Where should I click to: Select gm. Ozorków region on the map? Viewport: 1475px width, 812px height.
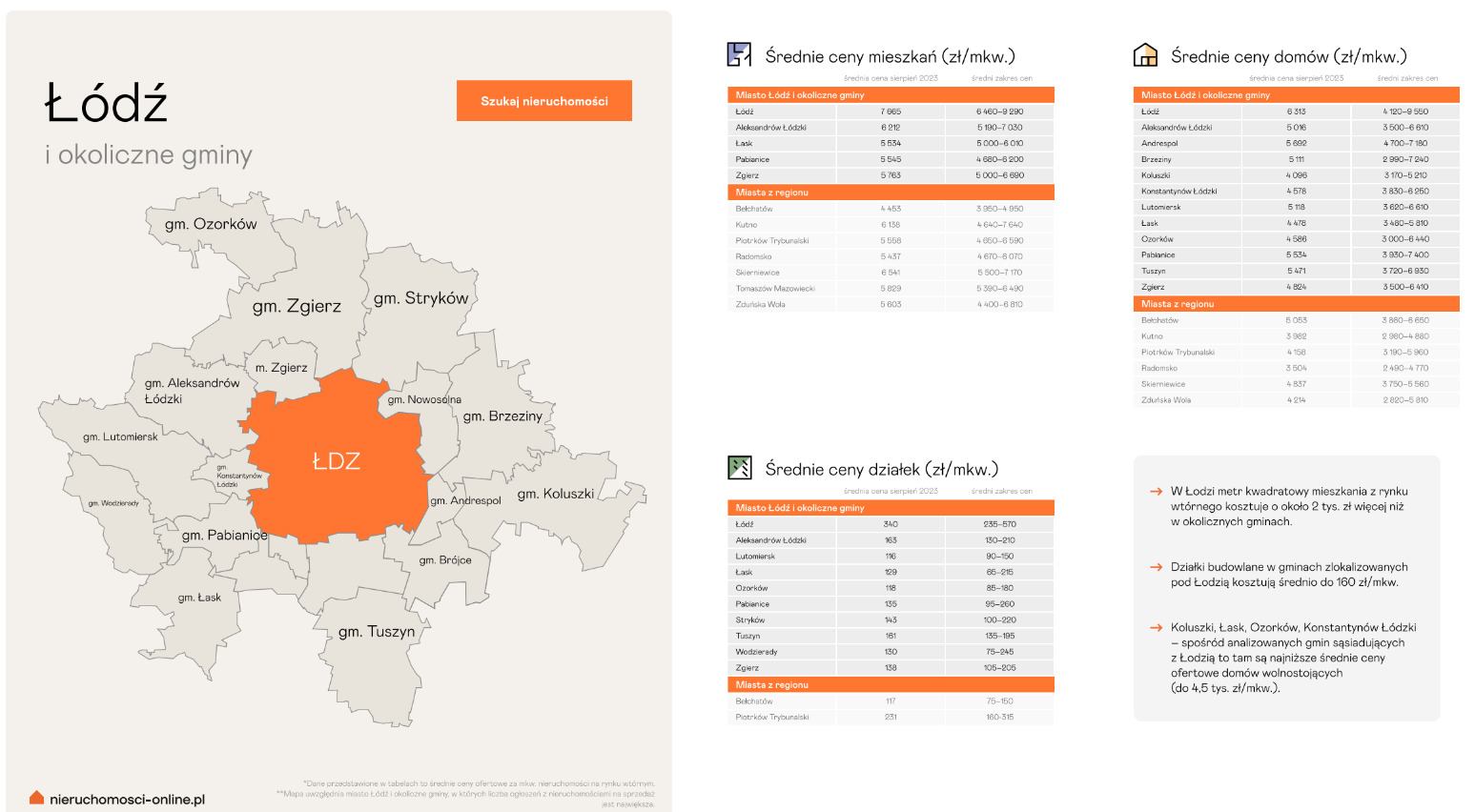211,225
